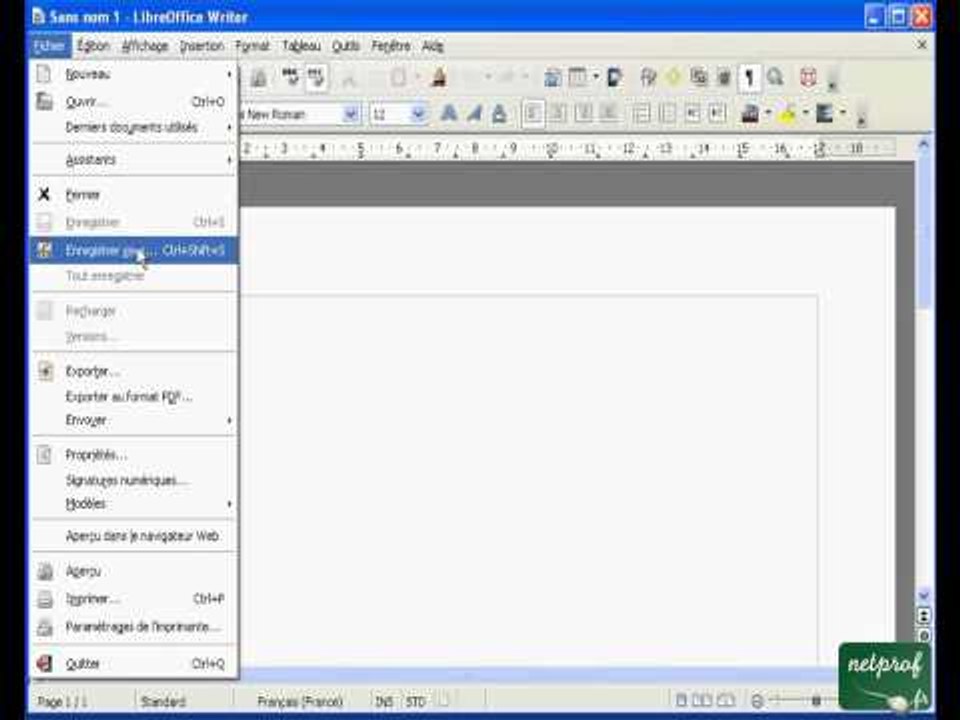
Task: Open the Data Sources toolbar icon
Action: (724, 78)
